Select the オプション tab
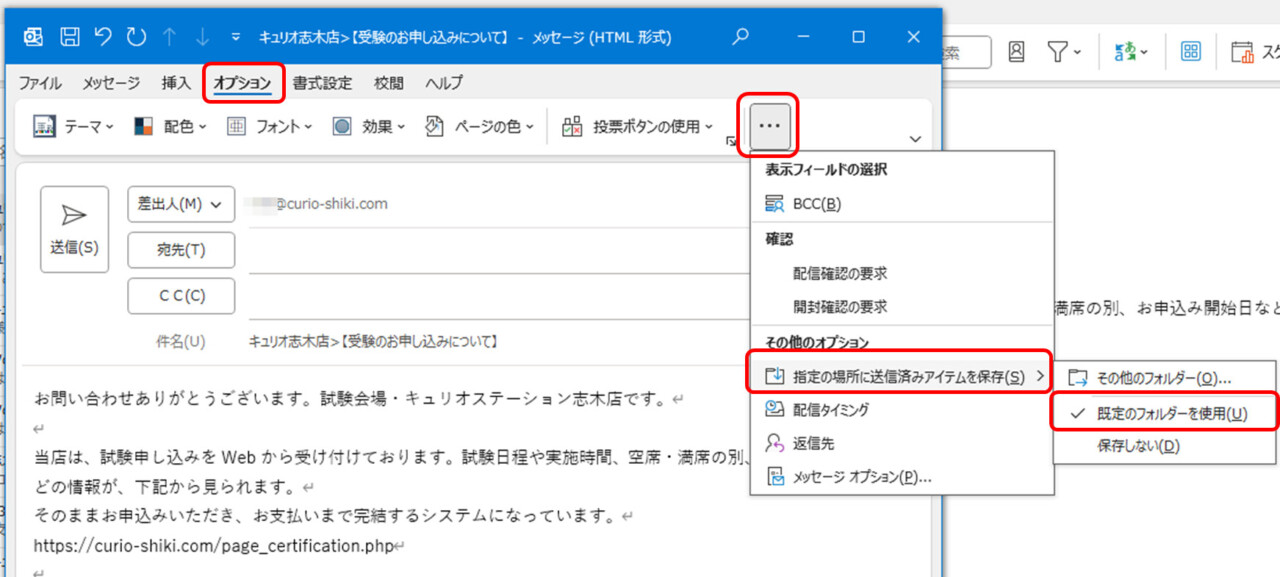 [x=243, y=83]
